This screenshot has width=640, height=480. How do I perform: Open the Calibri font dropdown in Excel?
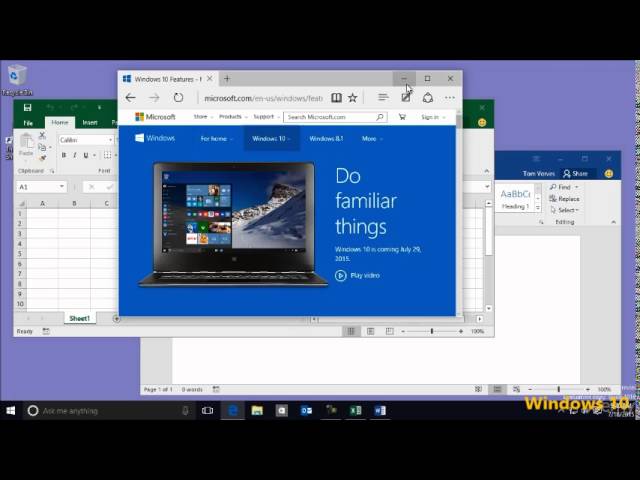110,140
